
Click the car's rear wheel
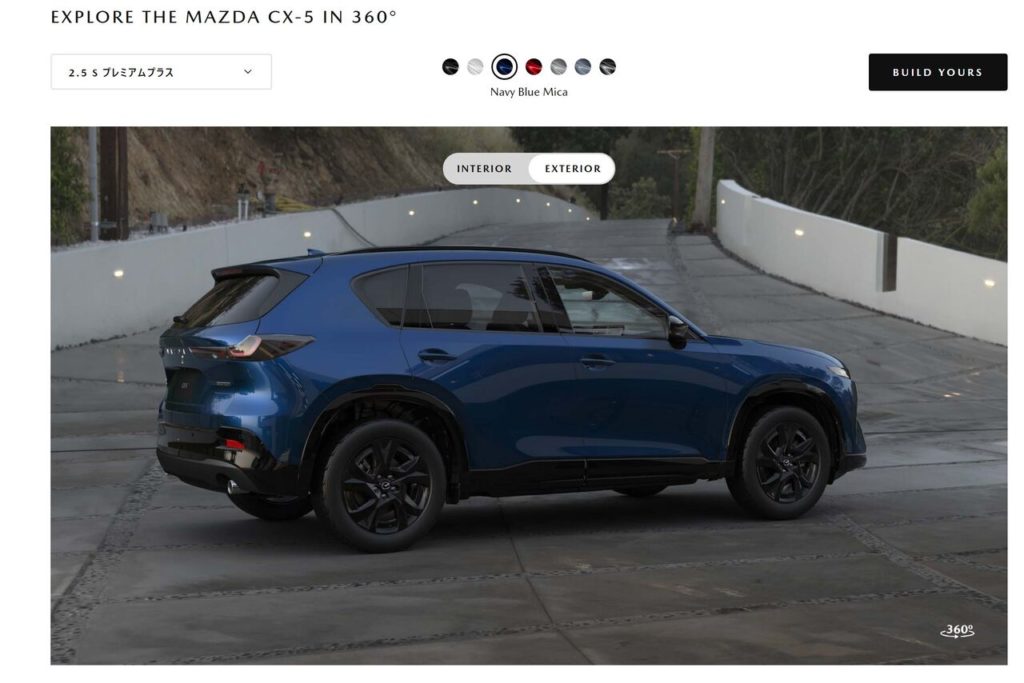385,485
